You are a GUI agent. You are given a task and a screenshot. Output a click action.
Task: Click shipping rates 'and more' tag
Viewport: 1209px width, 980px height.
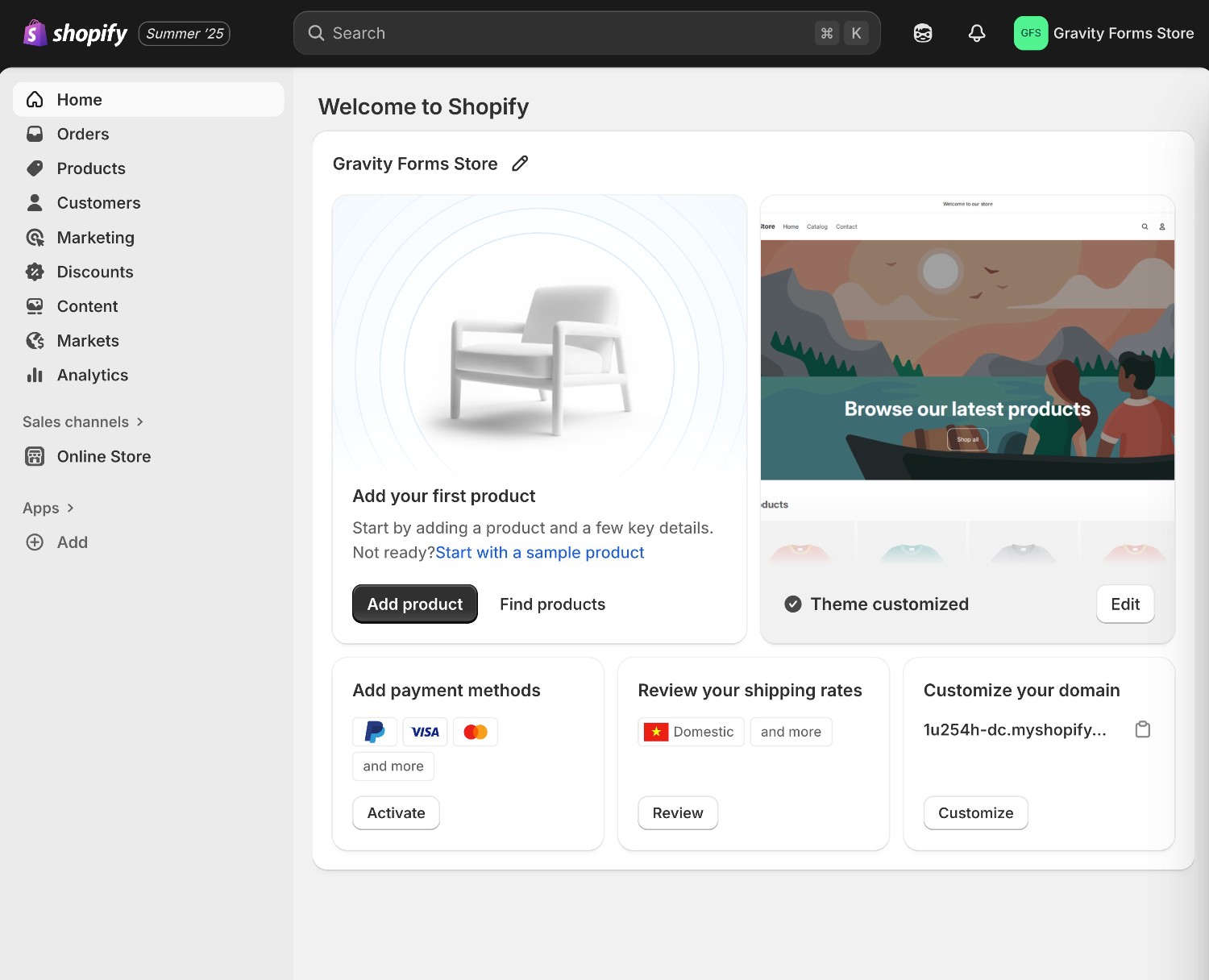point(791,732)
